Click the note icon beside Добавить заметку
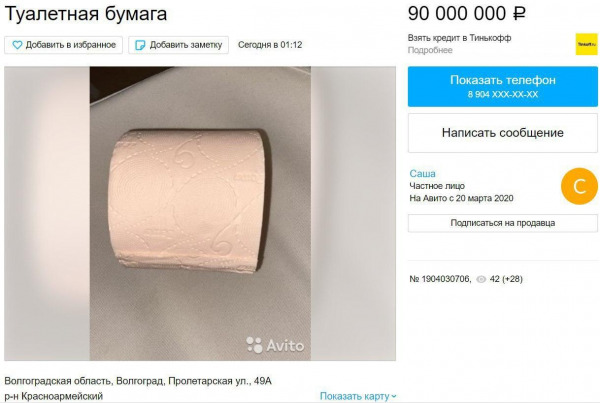 [140, 45]
